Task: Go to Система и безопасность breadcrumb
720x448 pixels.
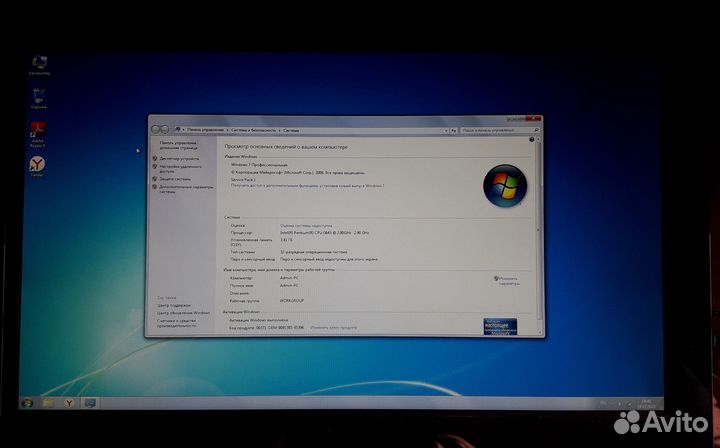Action: pos(253,130)
